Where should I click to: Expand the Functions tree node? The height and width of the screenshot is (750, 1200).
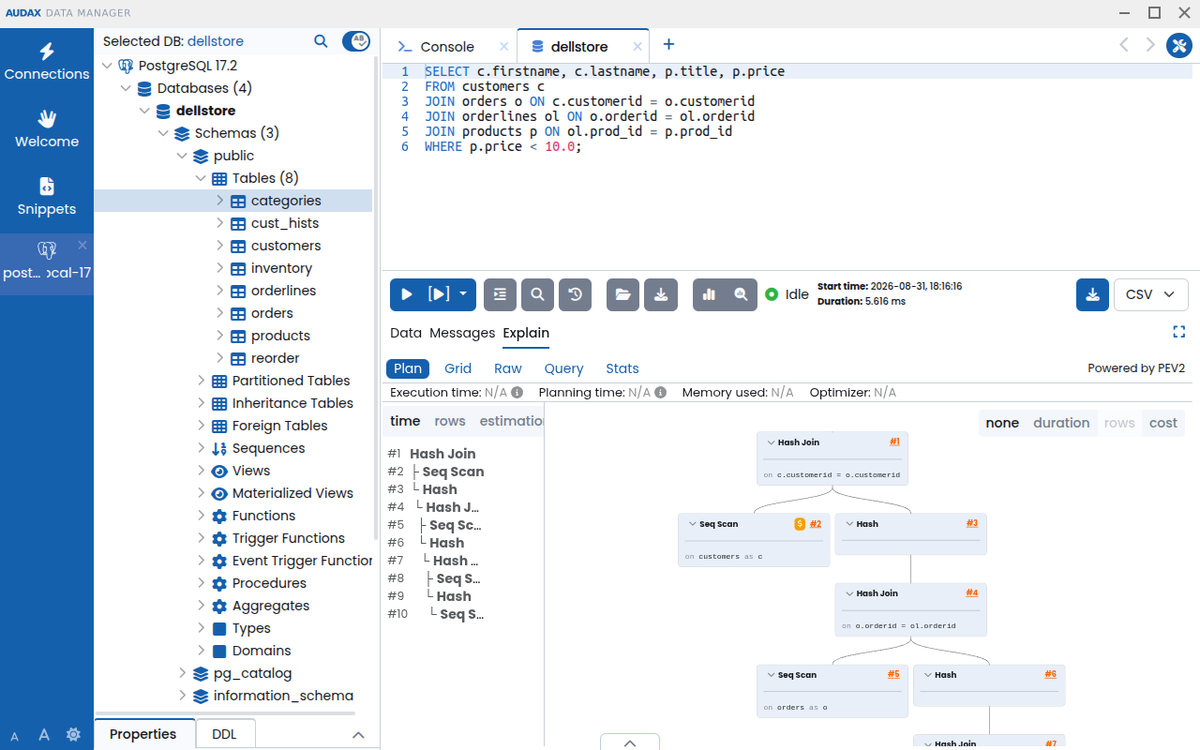click(201, 516)
